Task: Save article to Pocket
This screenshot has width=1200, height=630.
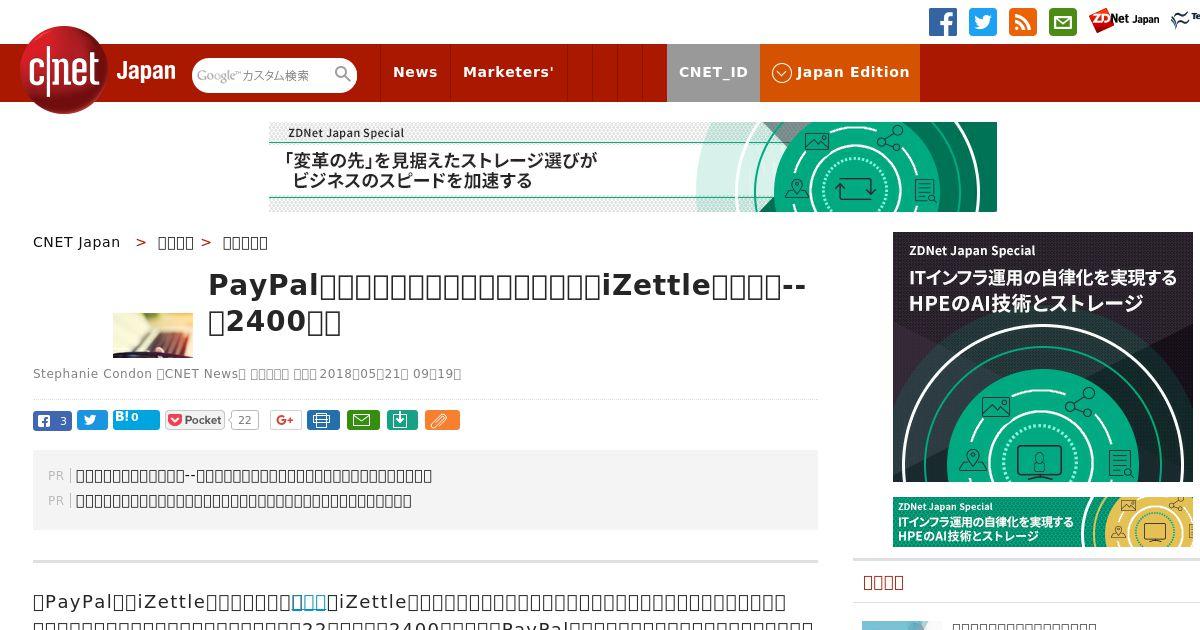Action: tap(195, 420)
